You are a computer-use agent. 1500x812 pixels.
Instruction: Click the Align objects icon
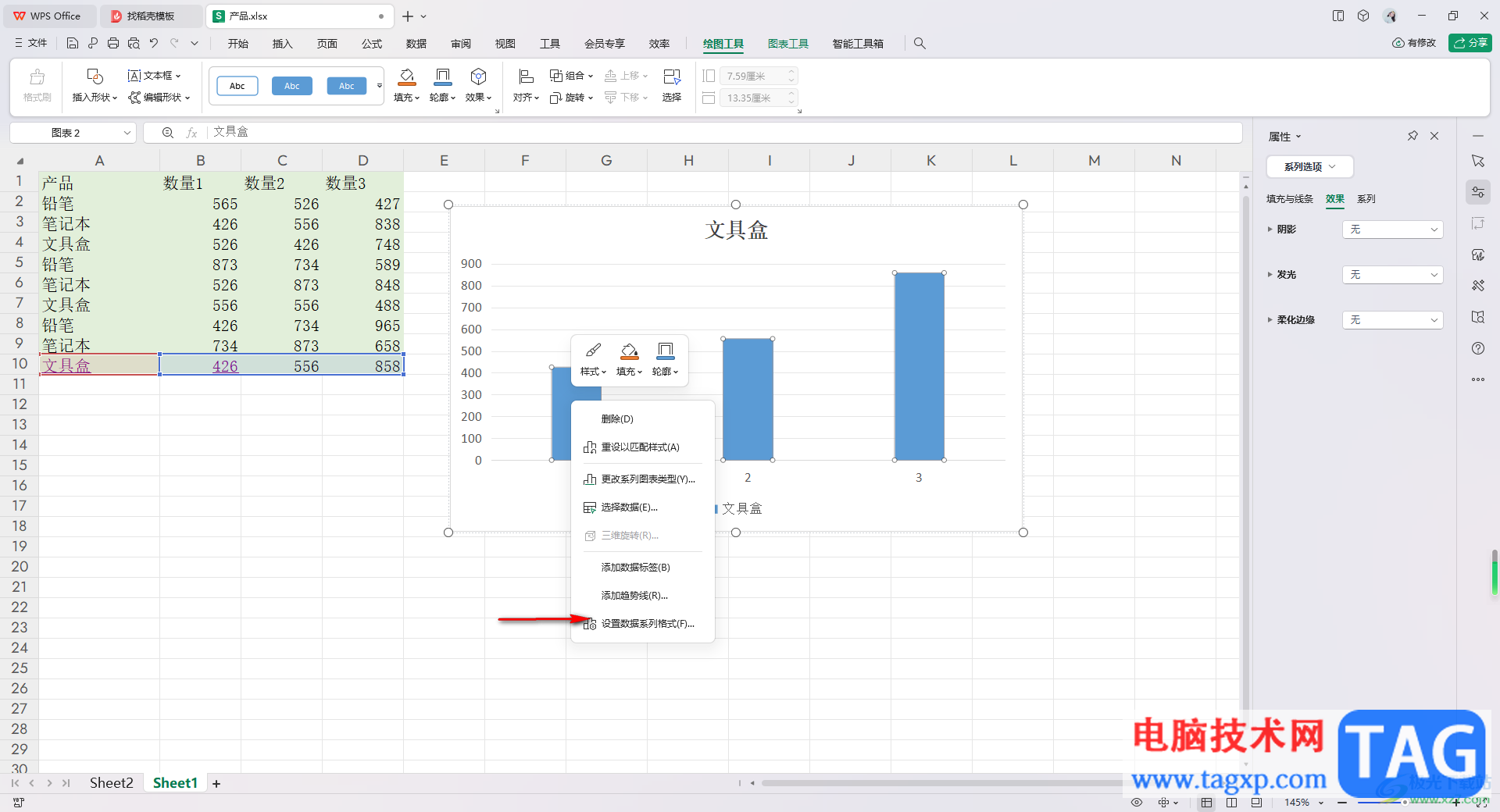coord(526,77)
